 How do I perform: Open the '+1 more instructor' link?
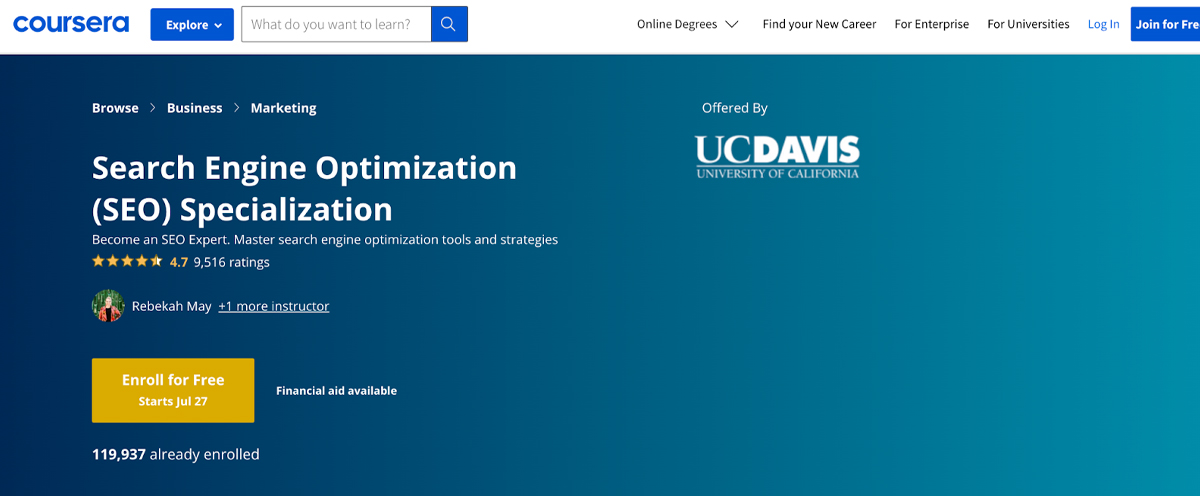pyautogui.click(x=273, y=306)
